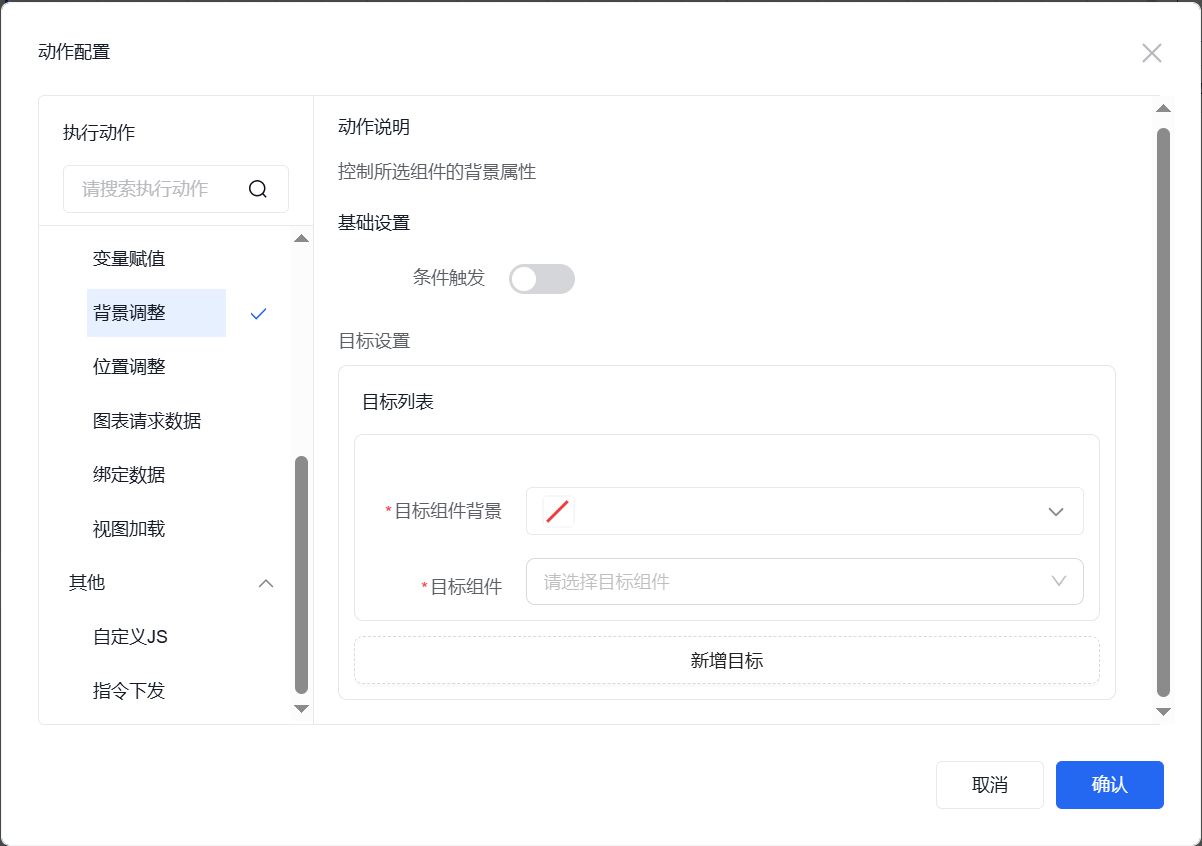Click the 新增目标 button
This screenshot has width=1202, height=846.
[726, 660]
